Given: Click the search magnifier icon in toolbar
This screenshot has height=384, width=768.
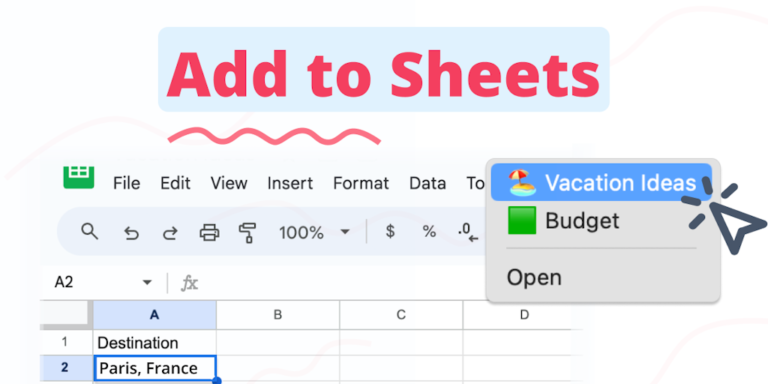Looking at the screenshot, I should [90, 231].
